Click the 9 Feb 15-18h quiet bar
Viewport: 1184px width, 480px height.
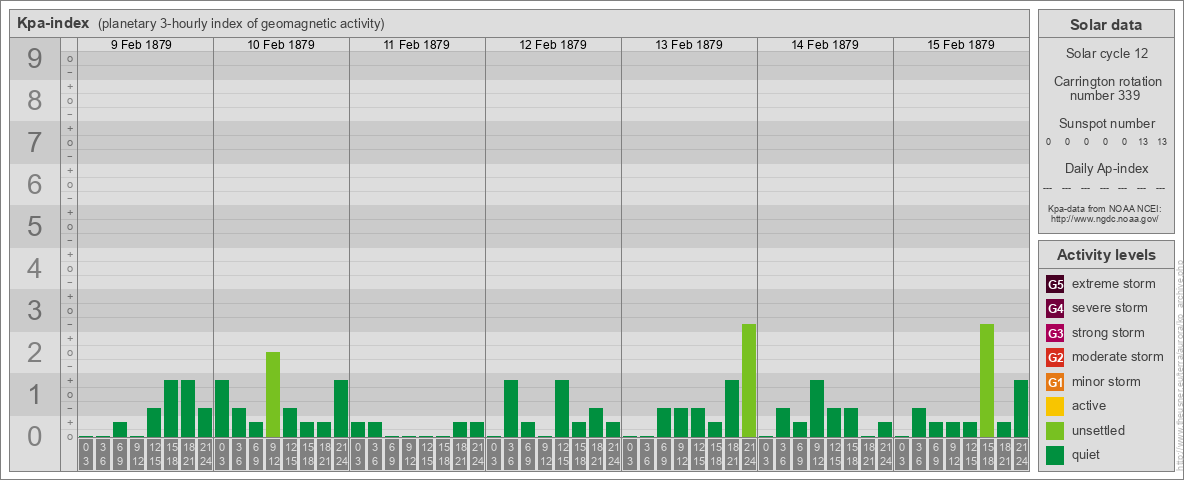(171, 408)
